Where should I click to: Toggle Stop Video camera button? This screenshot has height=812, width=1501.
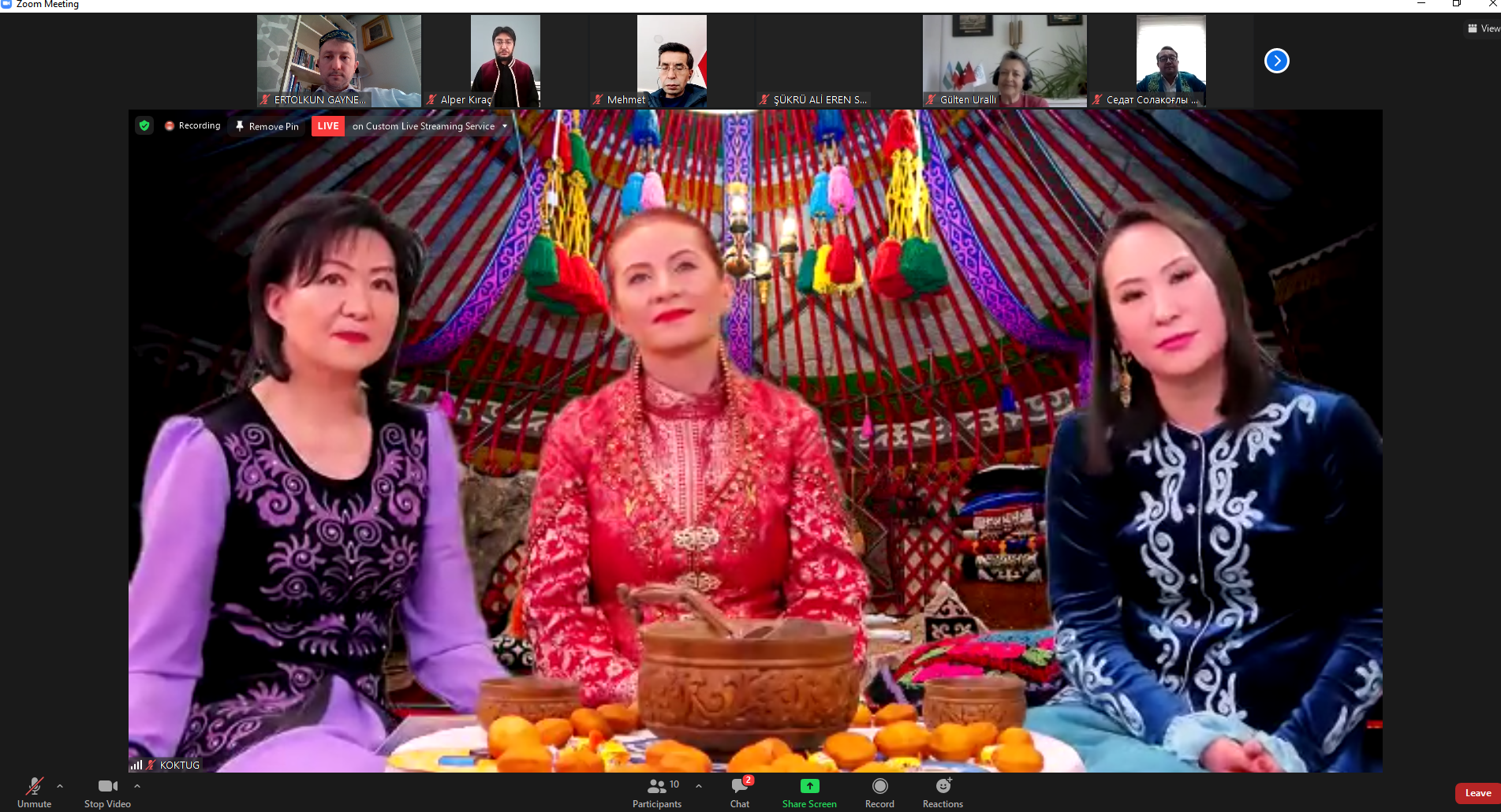pyautogui.click(x=107, y=786)
